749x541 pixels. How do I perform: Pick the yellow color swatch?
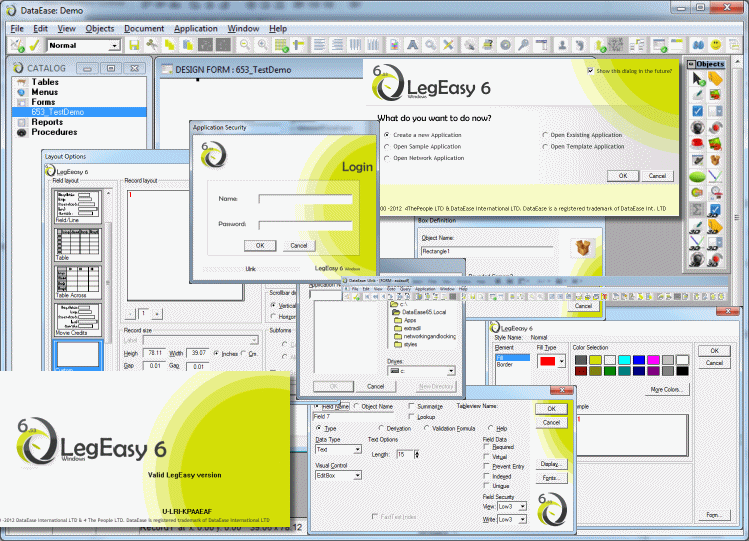[595, 360]
